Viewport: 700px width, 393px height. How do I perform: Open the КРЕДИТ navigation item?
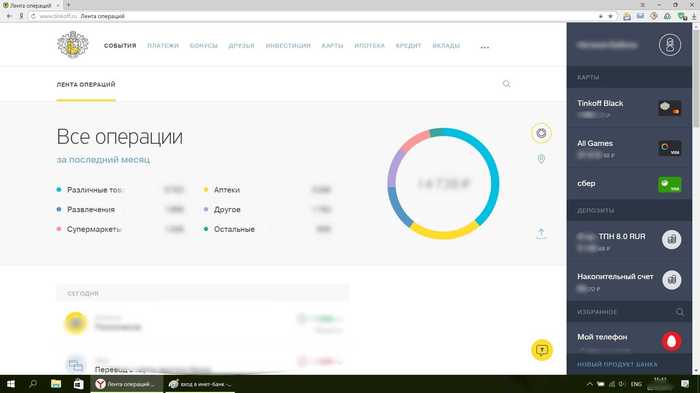[408, 46]
